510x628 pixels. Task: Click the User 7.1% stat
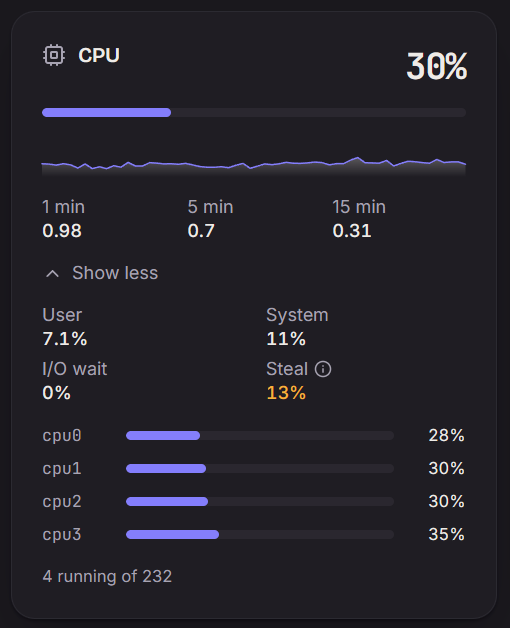pos(65,327)
